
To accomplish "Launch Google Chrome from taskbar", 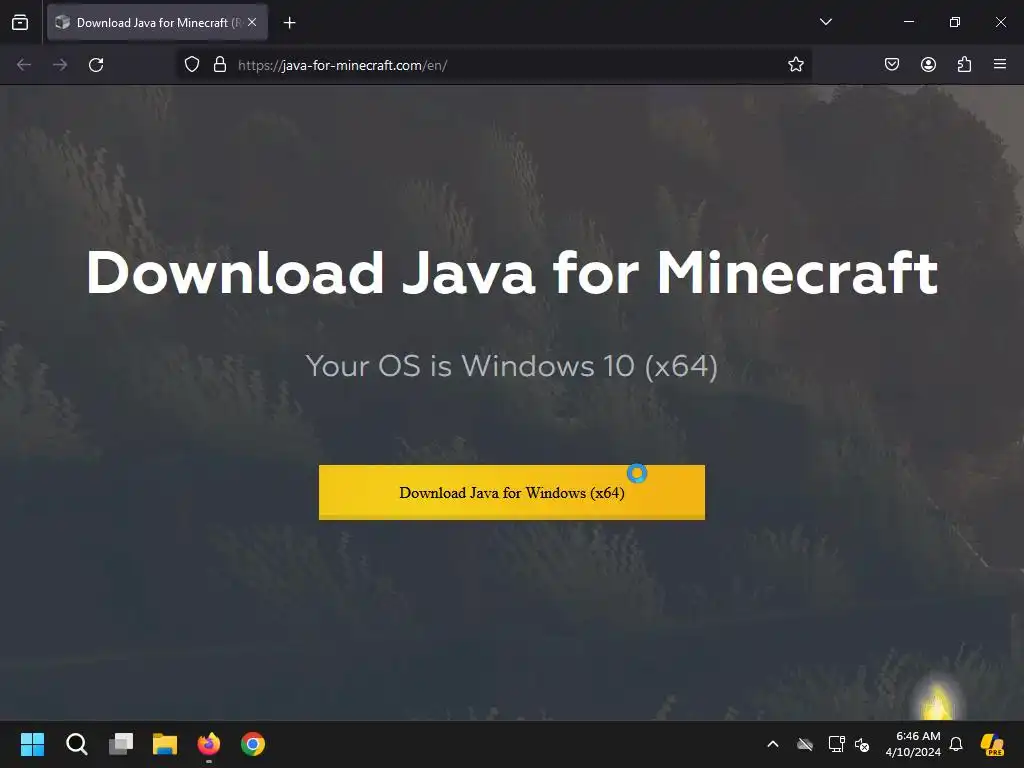I will pos(253,744).
